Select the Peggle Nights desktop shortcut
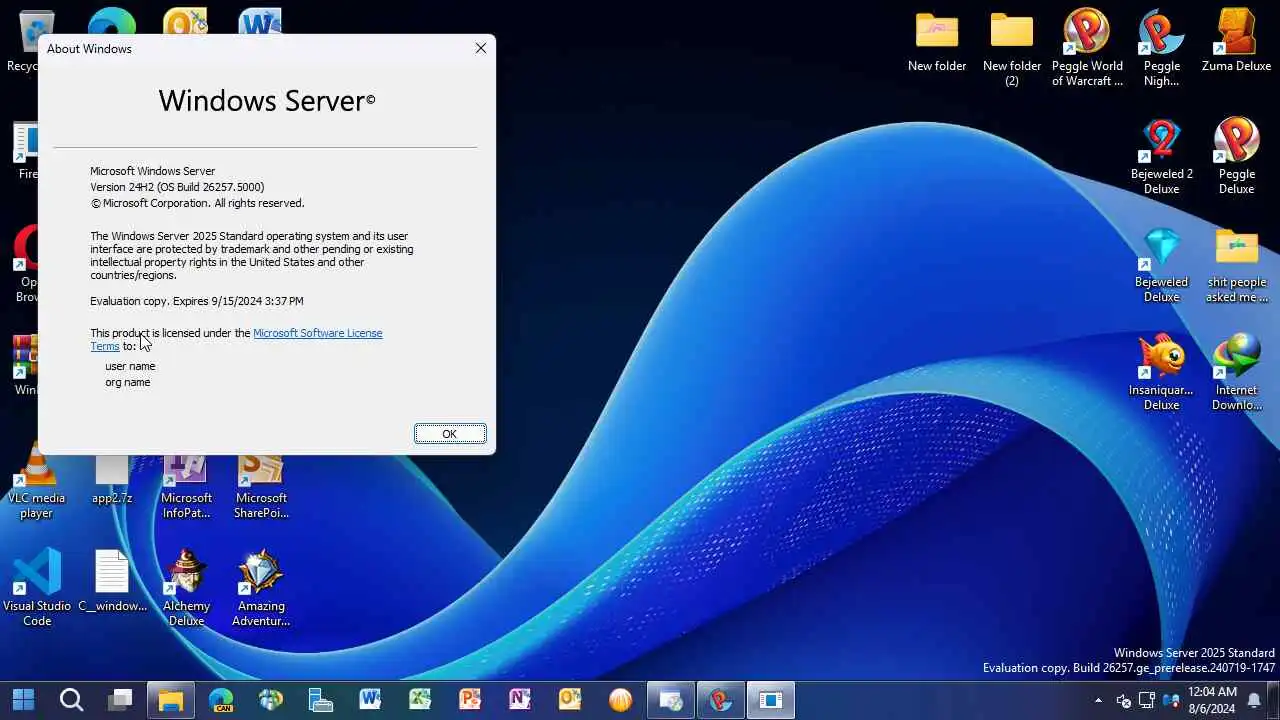 1162,48
